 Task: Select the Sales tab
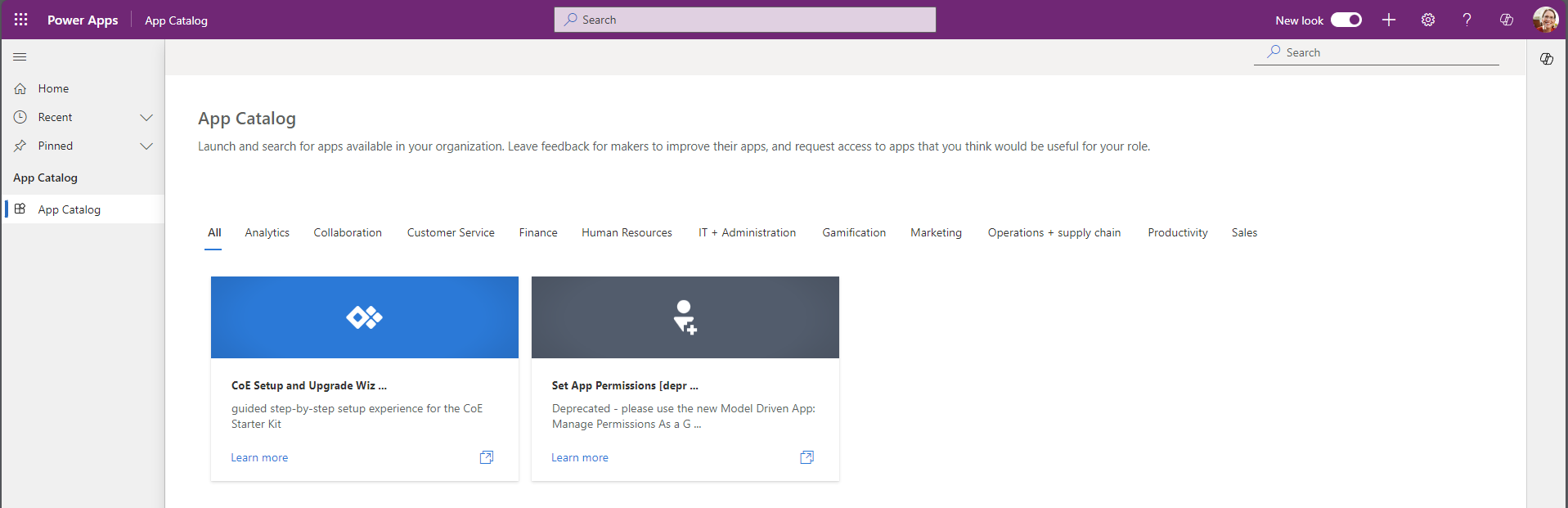tap(1245, 232)
